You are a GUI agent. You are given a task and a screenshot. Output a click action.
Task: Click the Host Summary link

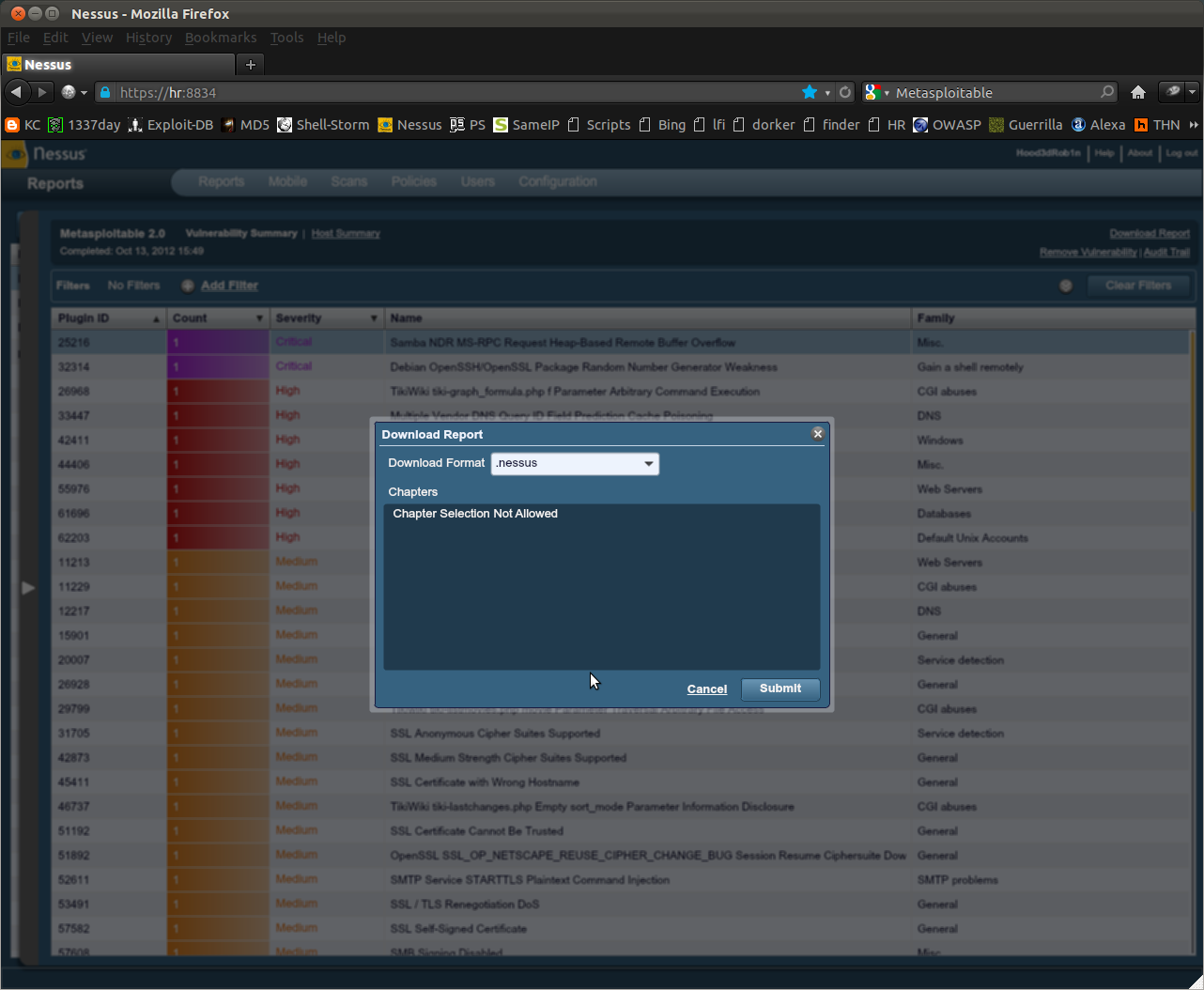[346, 234]
